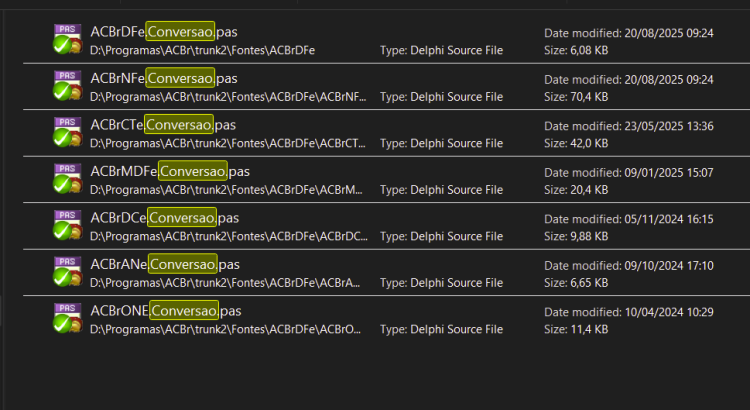The image size is (750, 410).
Task: Select the ACBrDFe.Conversao.pas file icon
Action: 67,39
